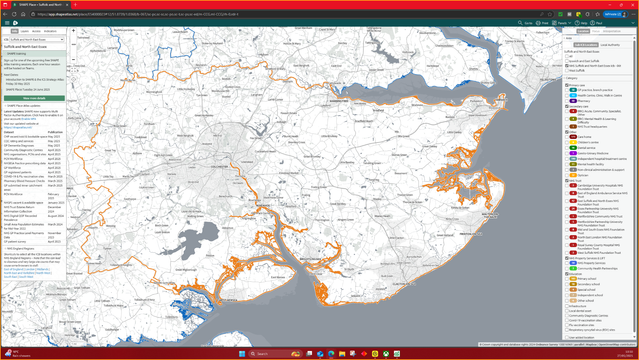Select the Local Authority tab
The height and width of the screenshot is (360, 639).
pos(610,45)
